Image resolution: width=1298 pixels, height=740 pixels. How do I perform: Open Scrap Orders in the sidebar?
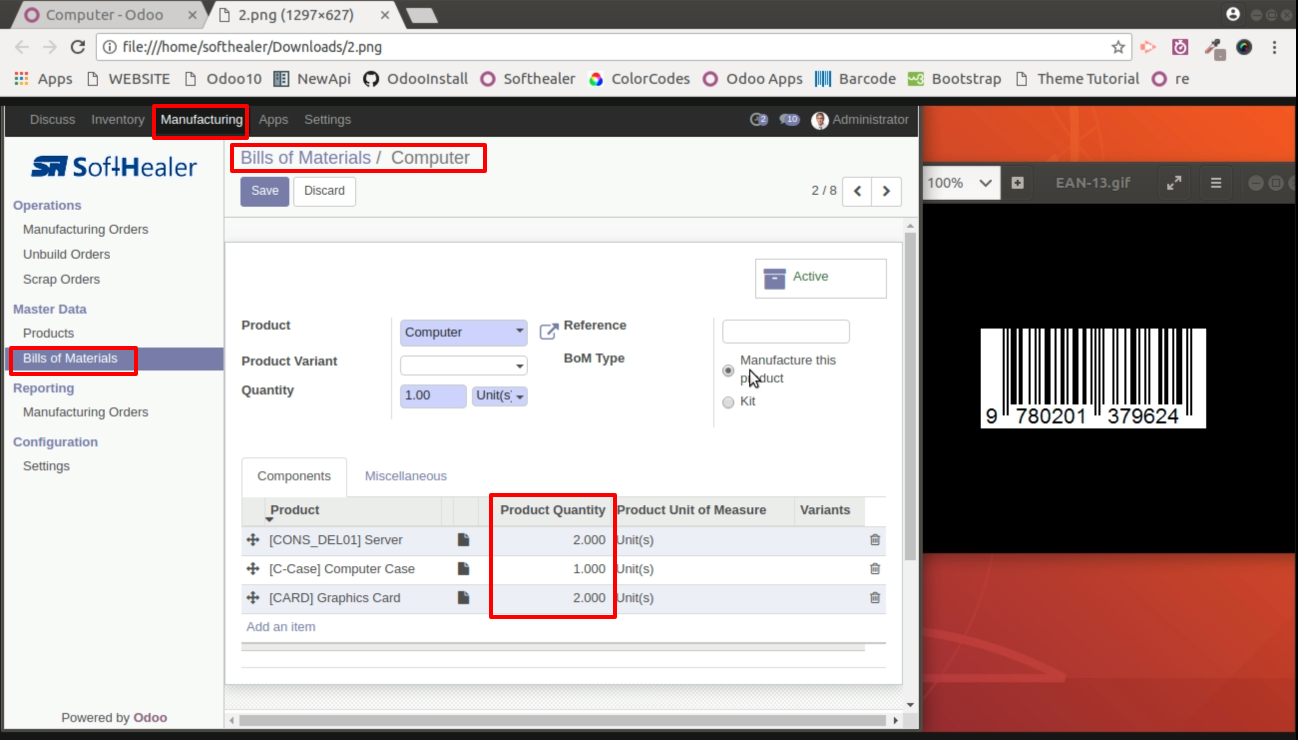click(61, 279)
